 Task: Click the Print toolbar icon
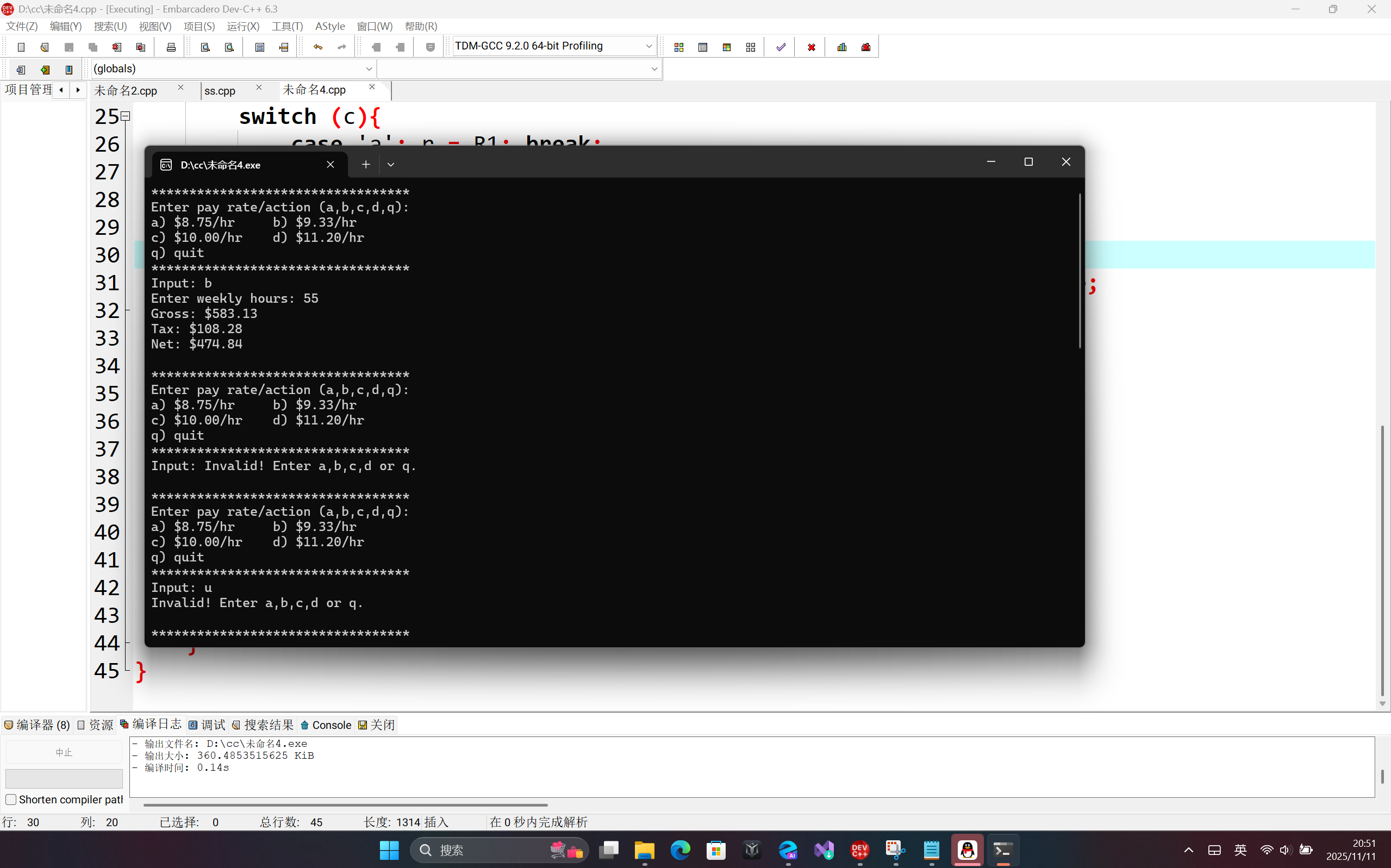[171, 47]
